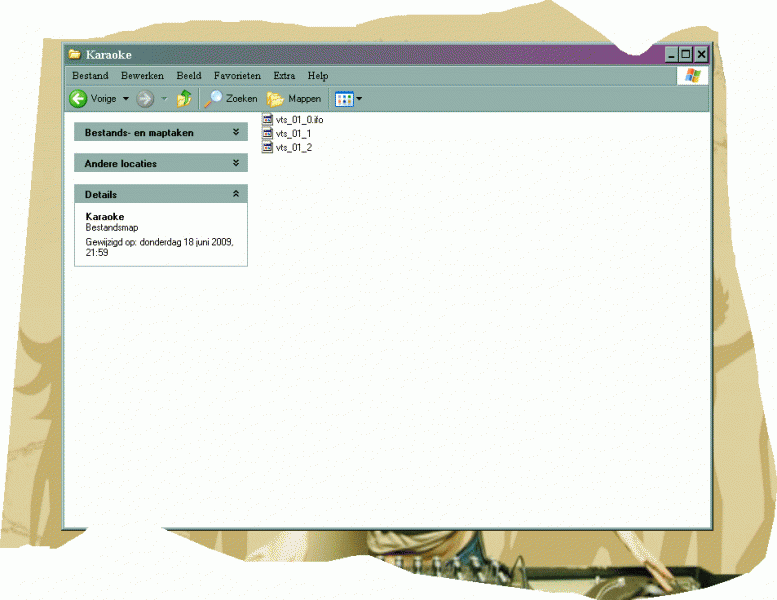Select the vts_01_1 file icon
This screenshot has width=777, height=600.
[268, 133]
